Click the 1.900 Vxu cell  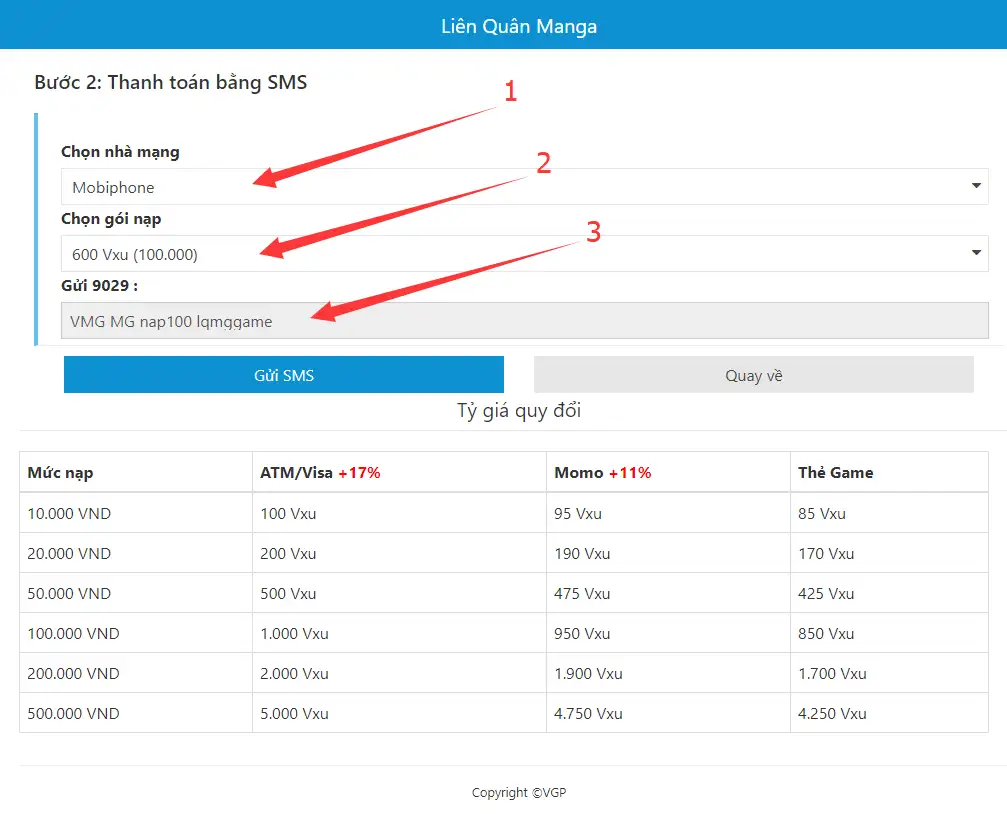669,673
